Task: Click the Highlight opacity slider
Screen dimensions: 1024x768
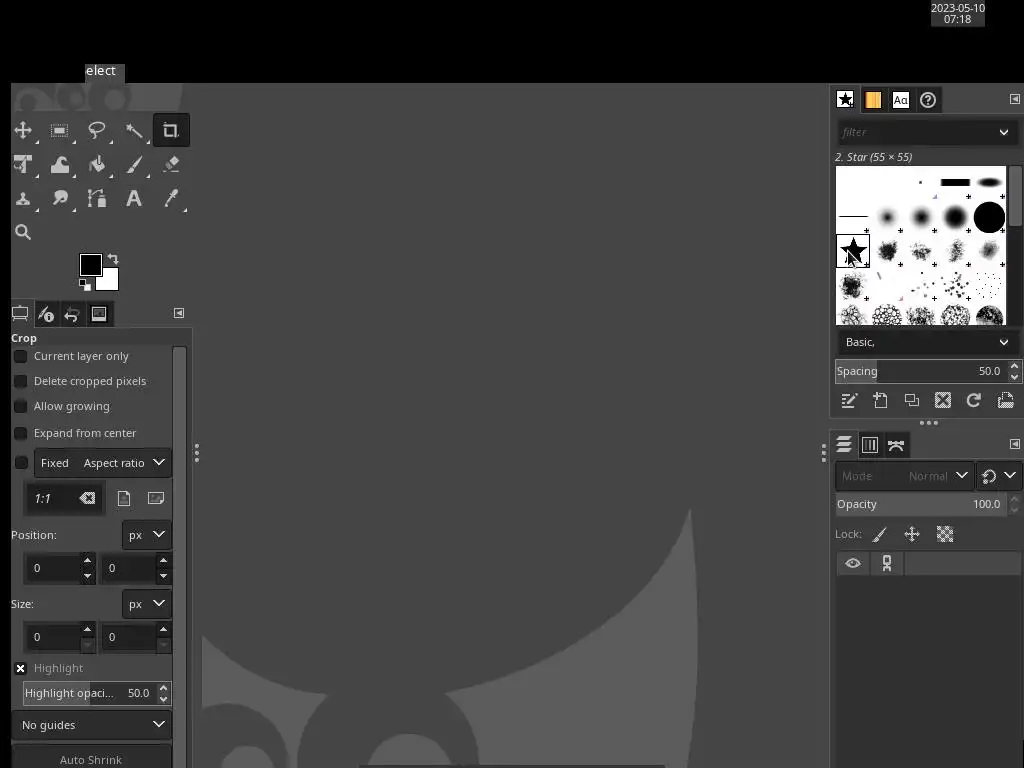Action: [x=91, y=693]
